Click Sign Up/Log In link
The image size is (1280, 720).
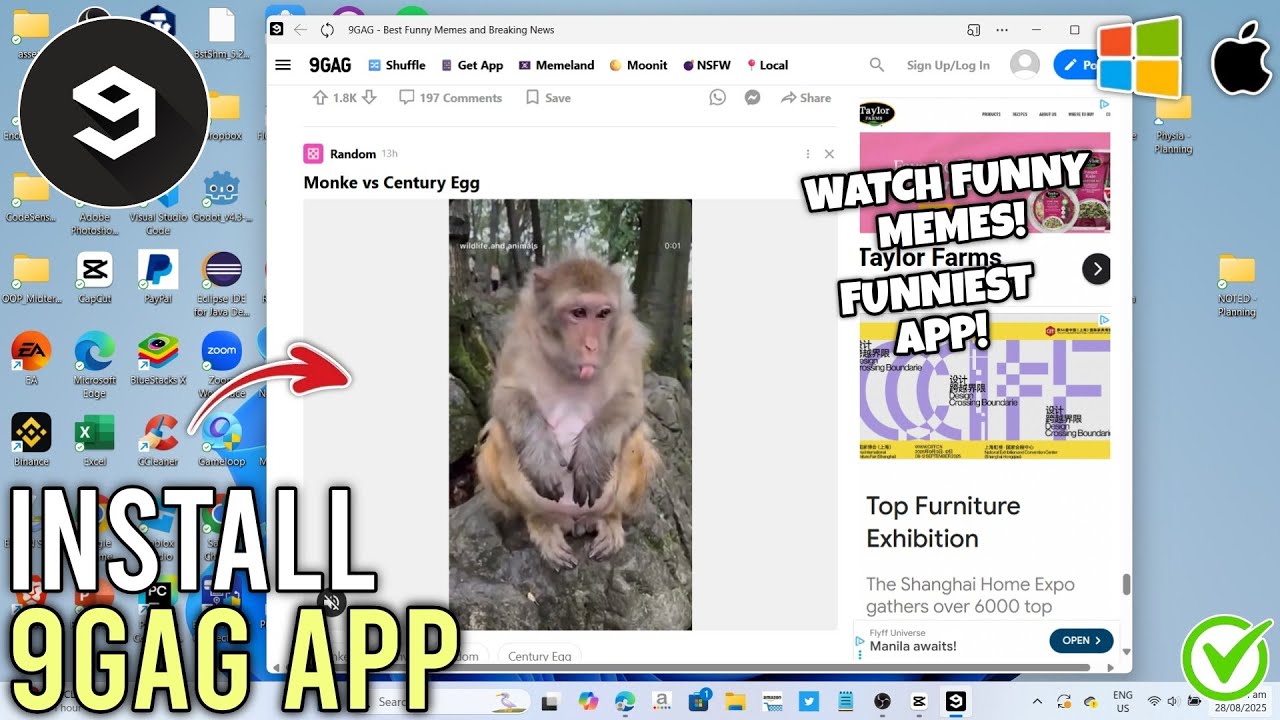pyautogui.click(x=948, y=65)
